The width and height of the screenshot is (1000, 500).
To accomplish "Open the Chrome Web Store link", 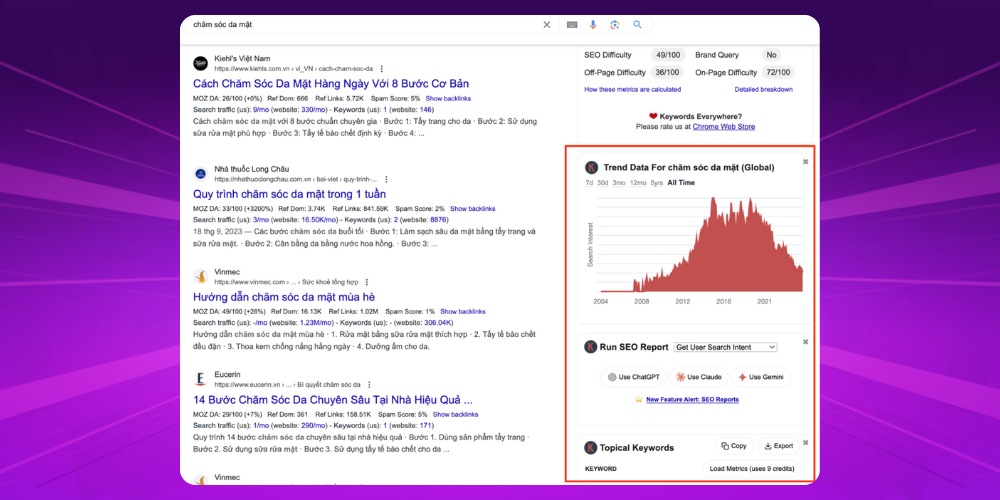I will 724,127.
